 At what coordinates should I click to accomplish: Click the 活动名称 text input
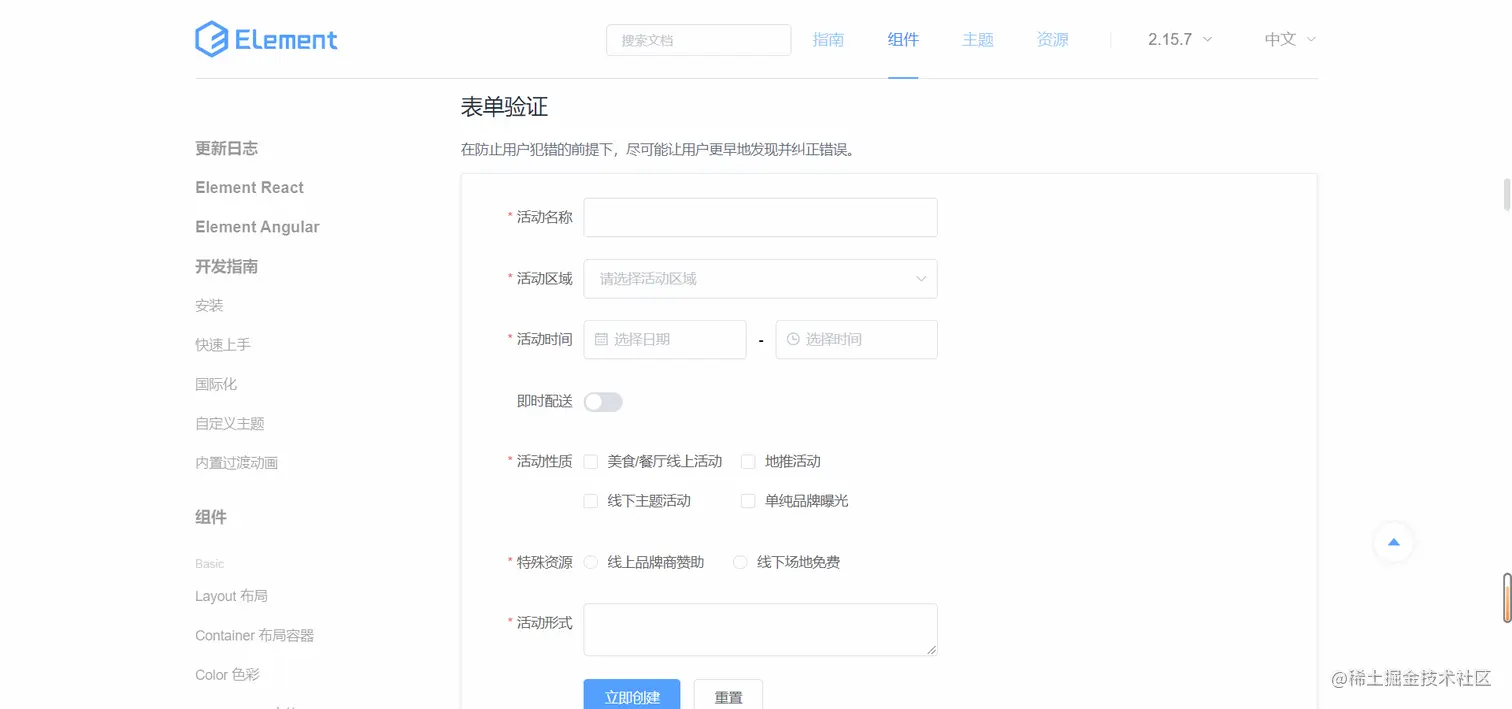(x=760, y=217)
